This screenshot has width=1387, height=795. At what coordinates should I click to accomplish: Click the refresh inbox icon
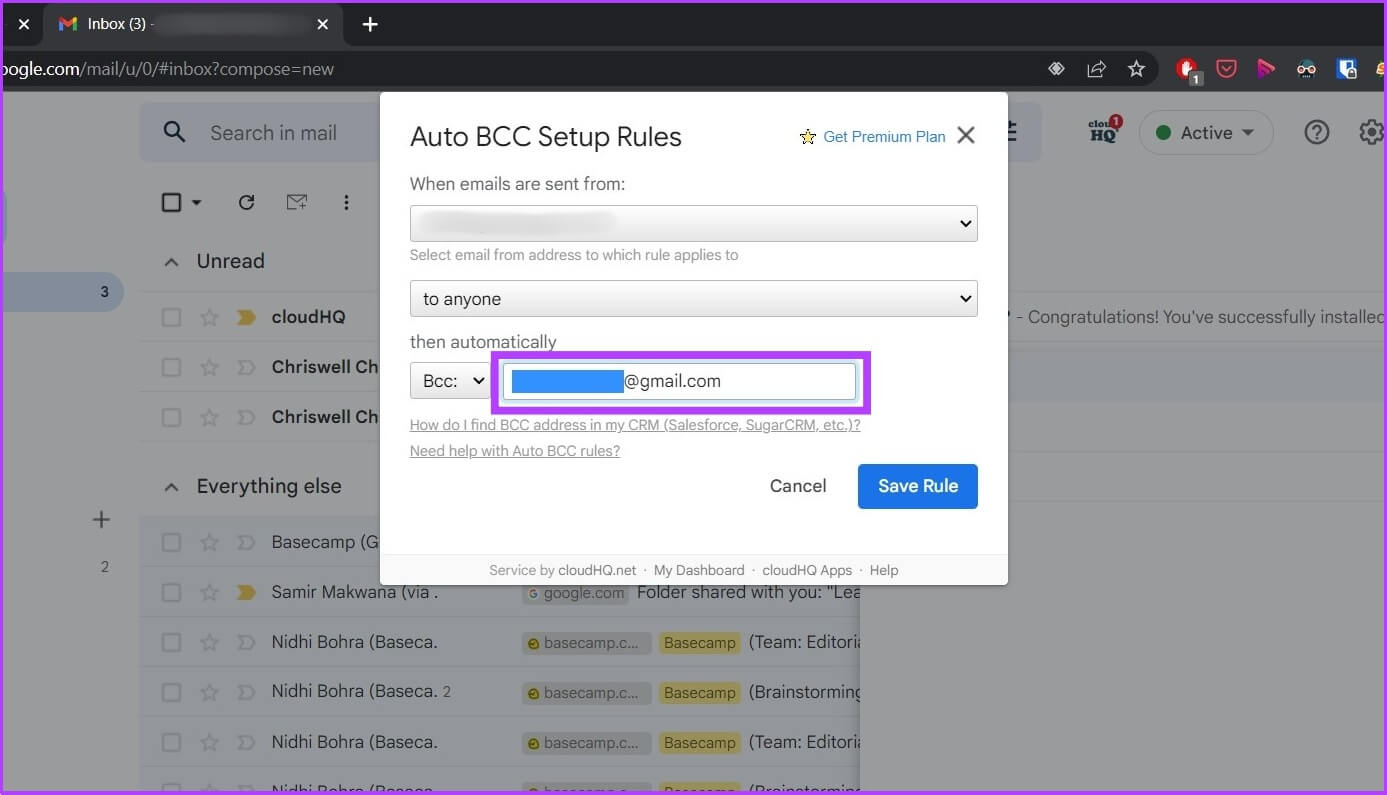246,202
